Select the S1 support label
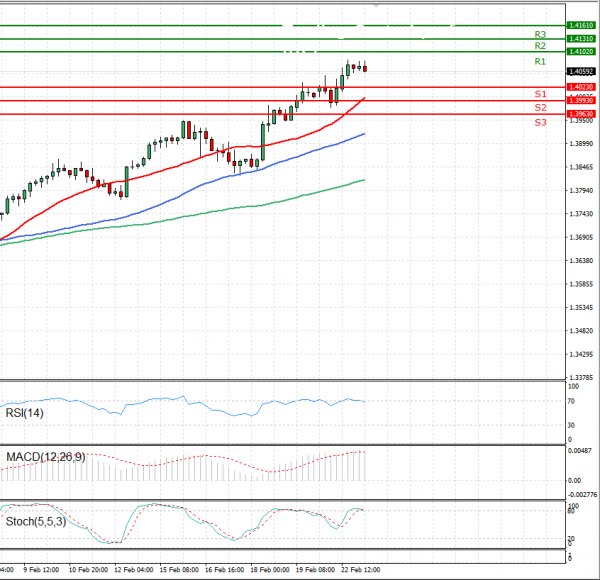Viewport: 600px width, 580px height. point(540,94)
